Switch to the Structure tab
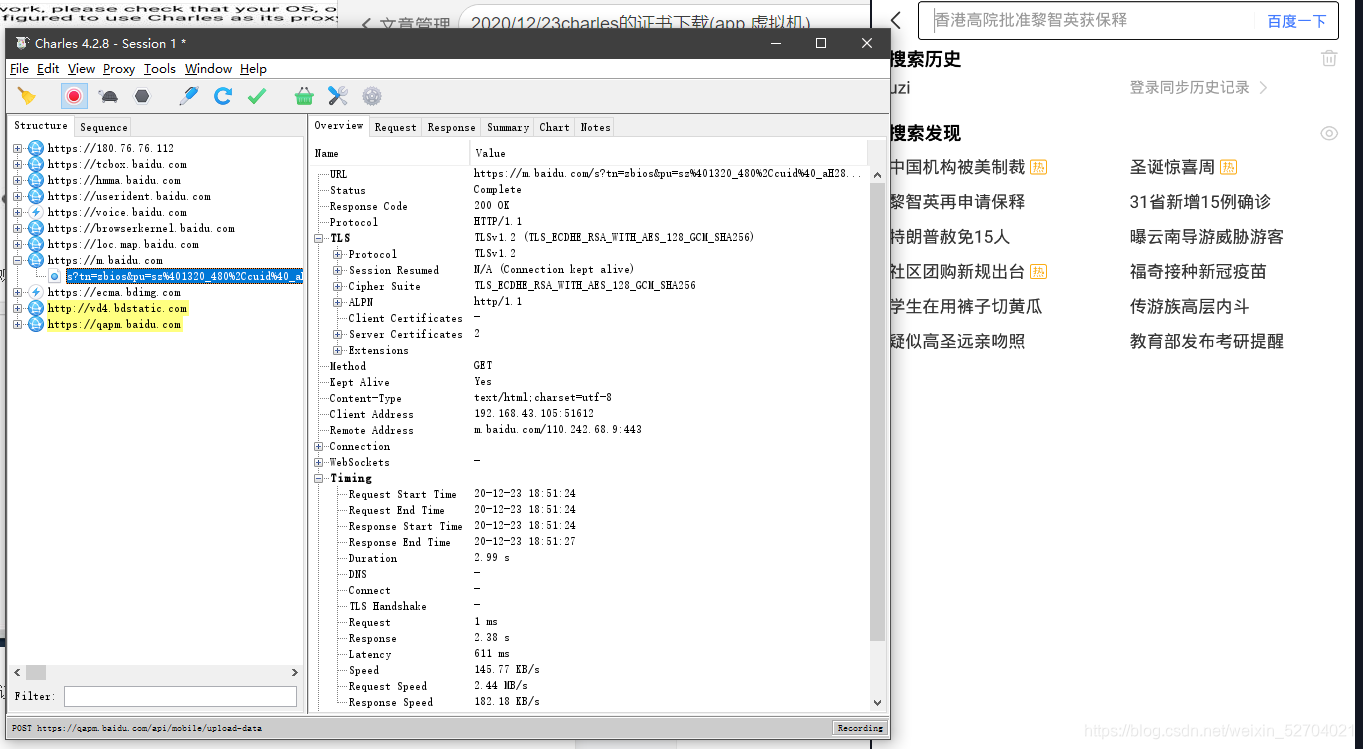This screenshot has height=749, width=1363. pos(41,126)
